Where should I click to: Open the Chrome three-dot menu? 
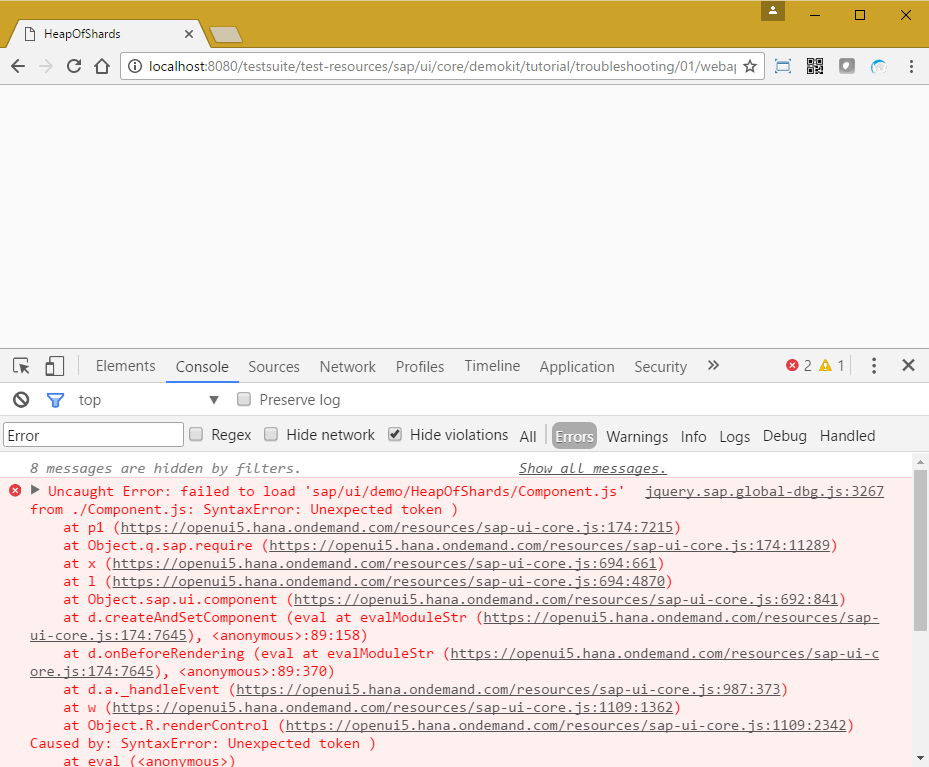click(911, 66)
